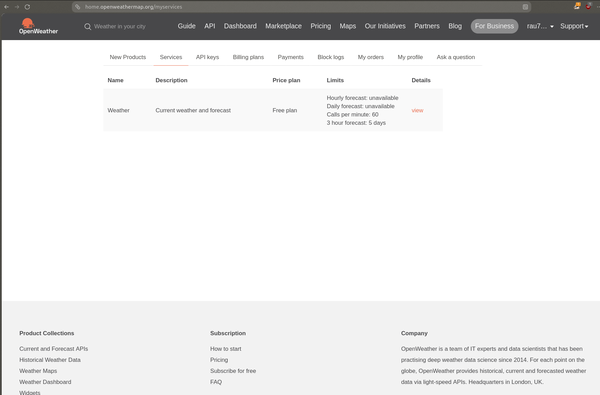This screenshot has height=395, width=600.
Task: Click the OpenWeather logo
Action: [38, 26]
